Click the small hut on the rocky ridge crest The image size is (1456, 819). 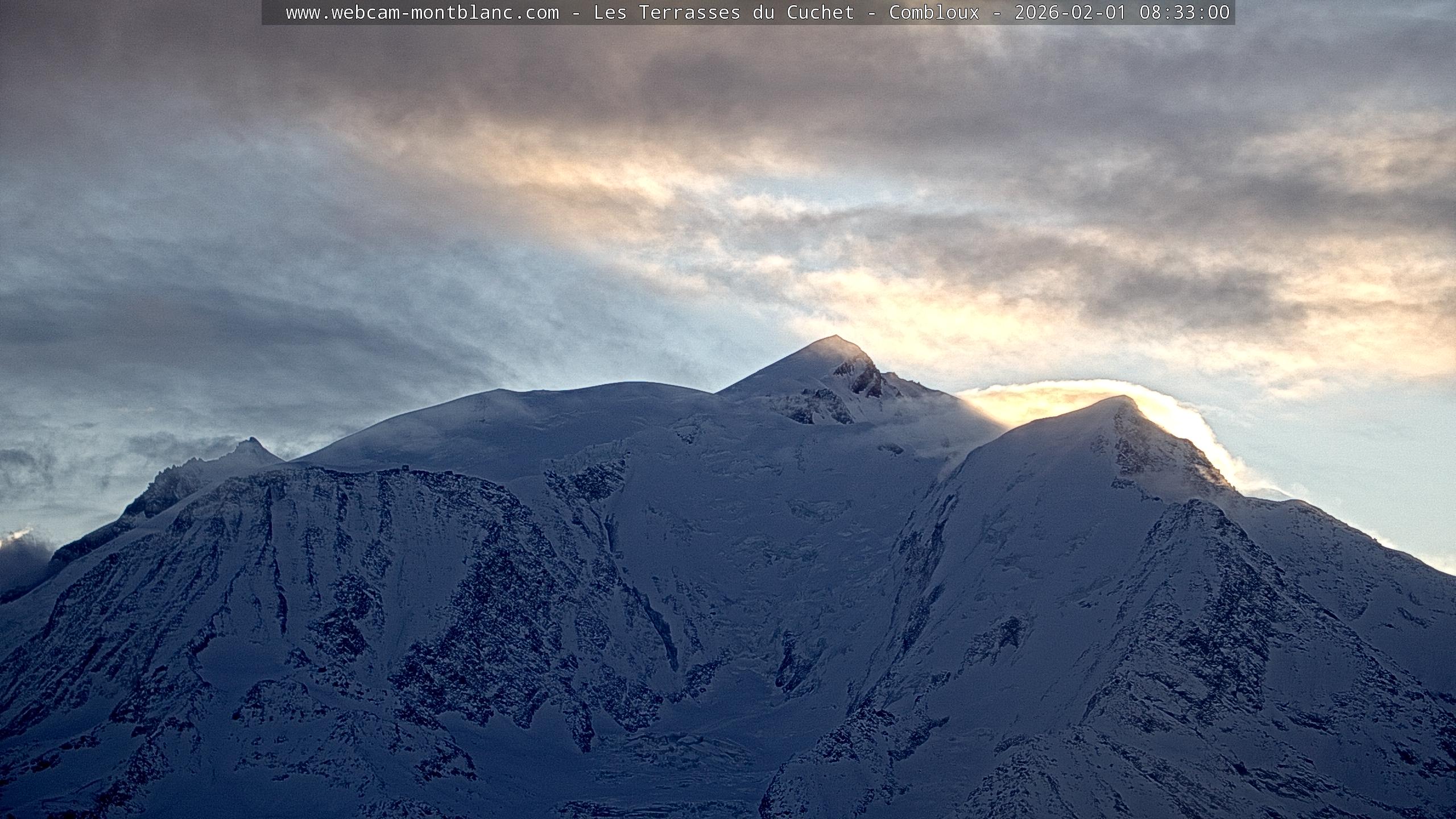[x=405, y=468]
